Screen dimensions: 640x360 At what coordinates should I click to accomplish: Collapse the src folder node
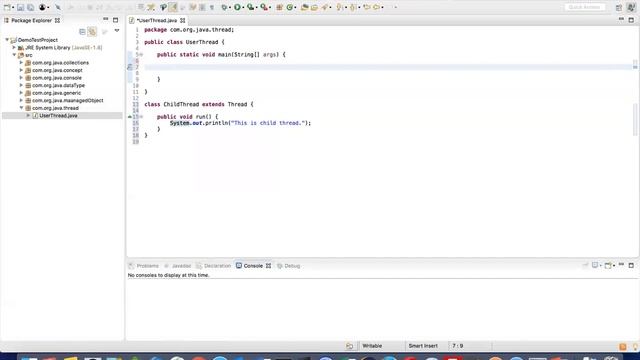14,55
